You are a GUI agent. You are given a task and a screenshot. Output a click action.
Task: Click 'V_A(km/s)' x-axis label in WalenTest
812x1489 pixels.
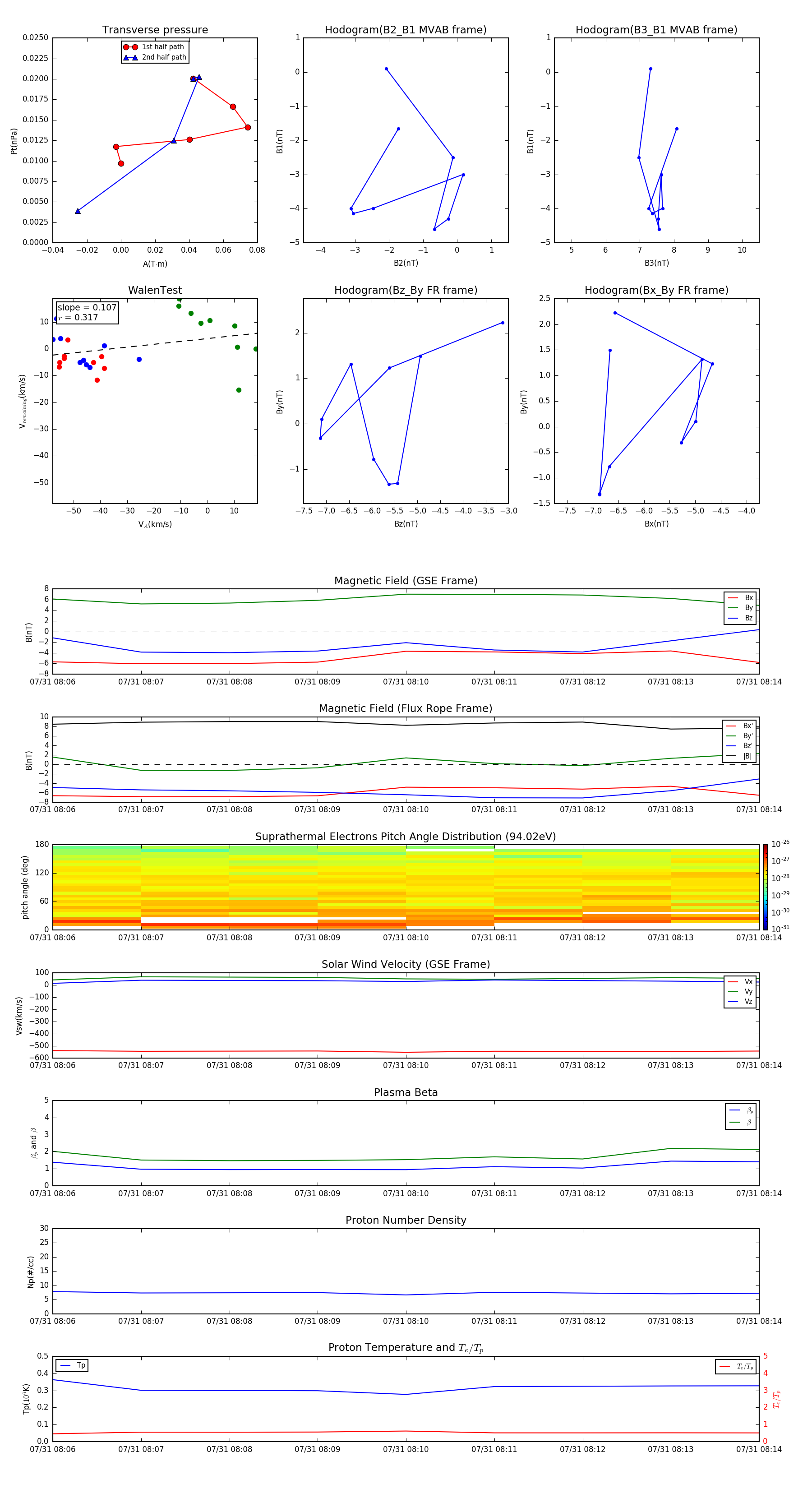tap(155, 524)
